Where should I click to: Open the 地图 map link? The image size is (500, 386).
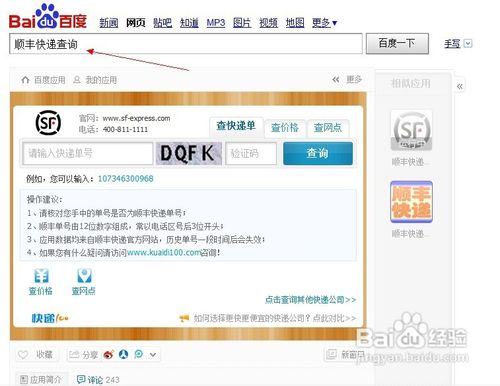[295, 23]
